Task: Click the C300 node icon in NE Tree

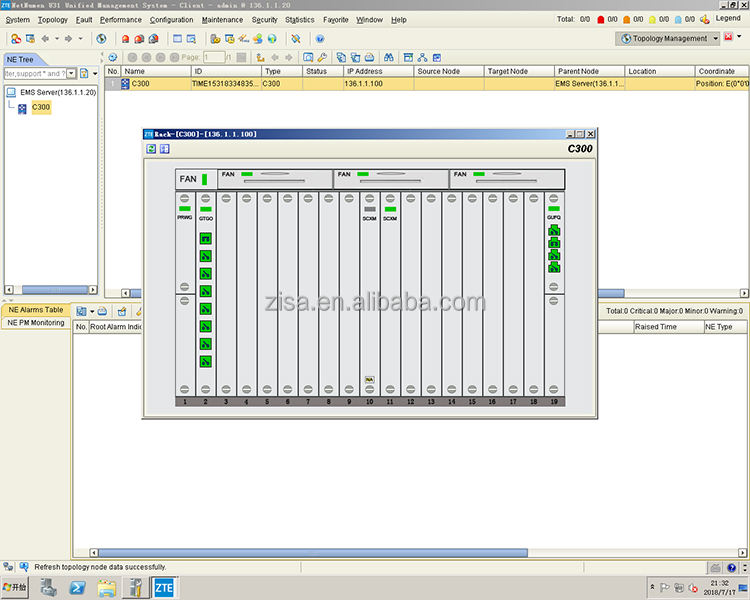Action: tap(22, 108)
